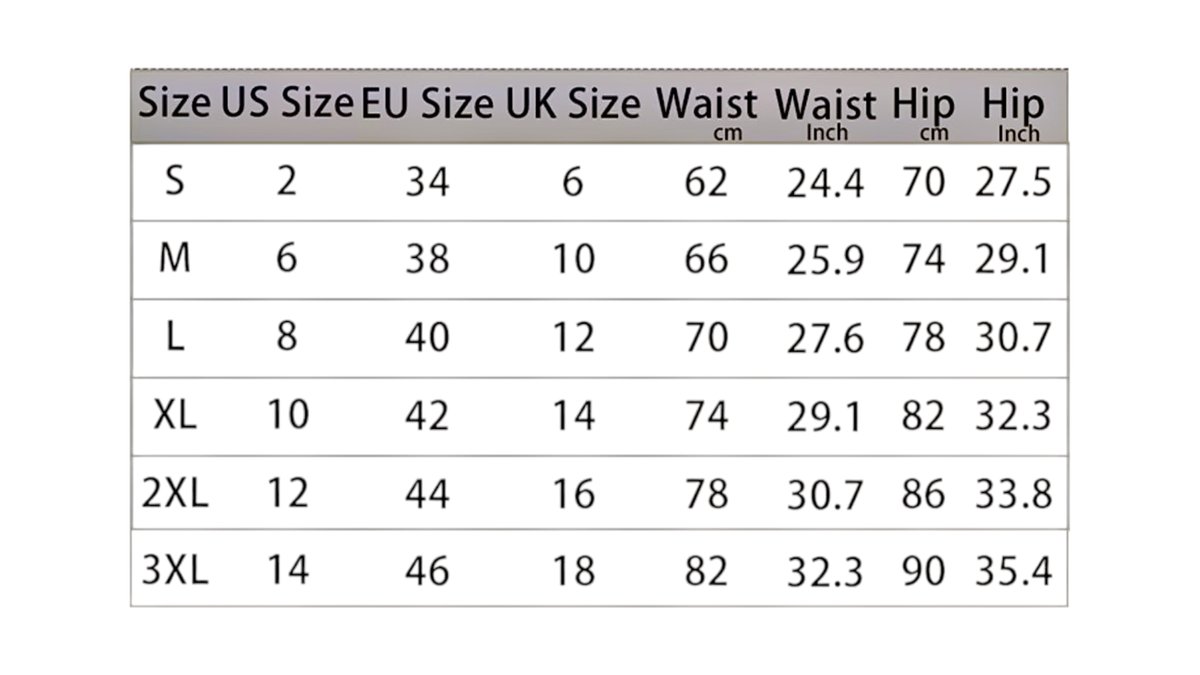Select the L size row label
The image size is (1200, 675).
click(175, 337)
